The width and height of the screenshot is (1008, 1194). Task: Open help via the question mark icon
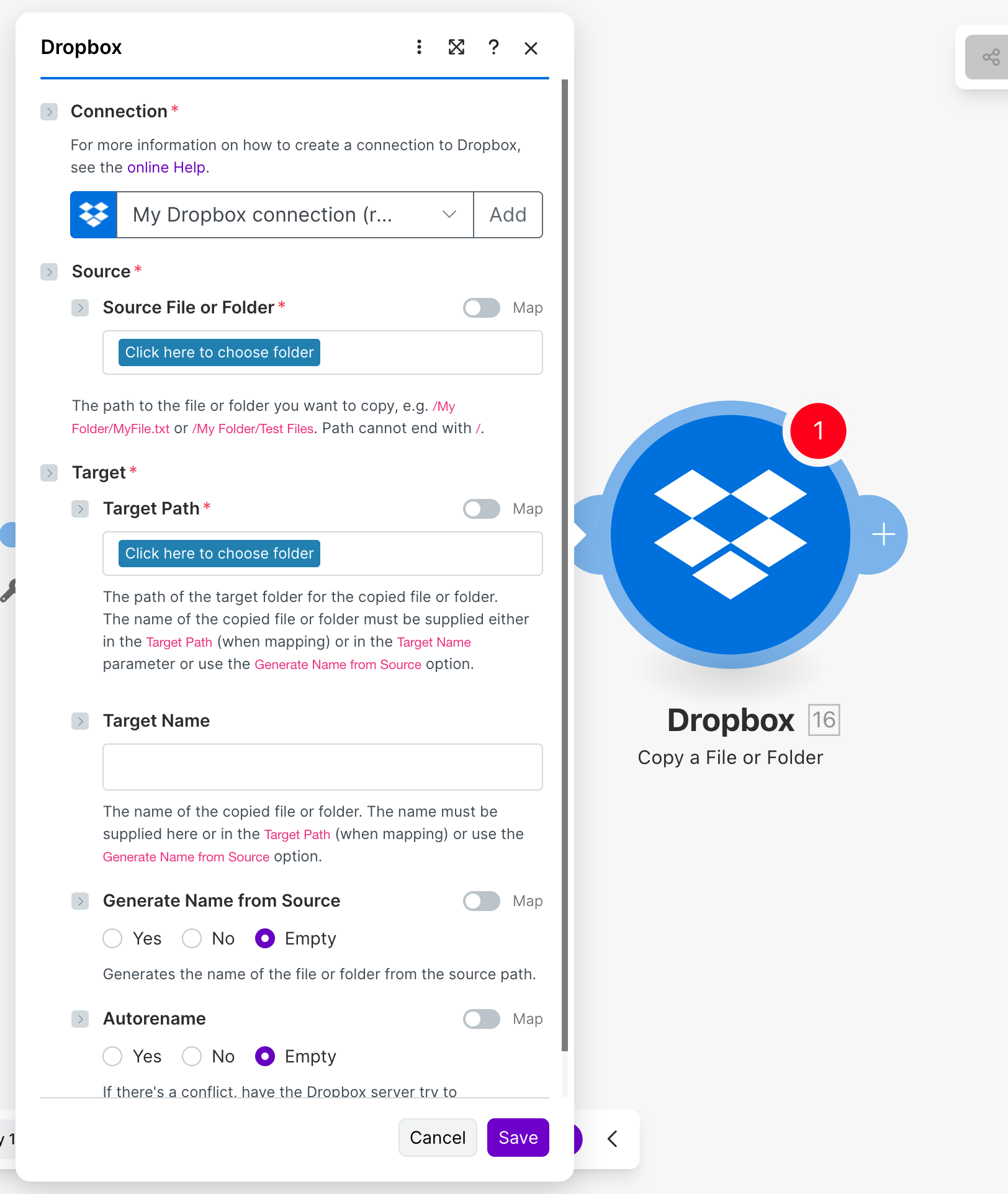click(493, 47)
